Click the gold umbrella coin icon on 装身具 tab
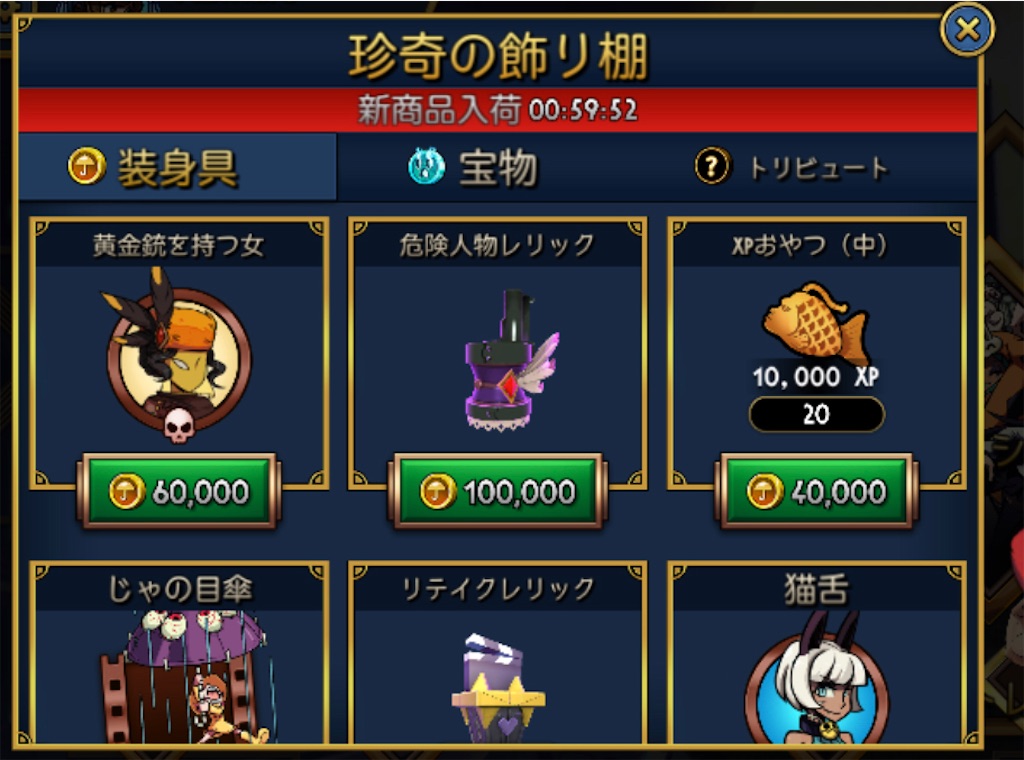1024x760 pixels. [x=86, y=166]
